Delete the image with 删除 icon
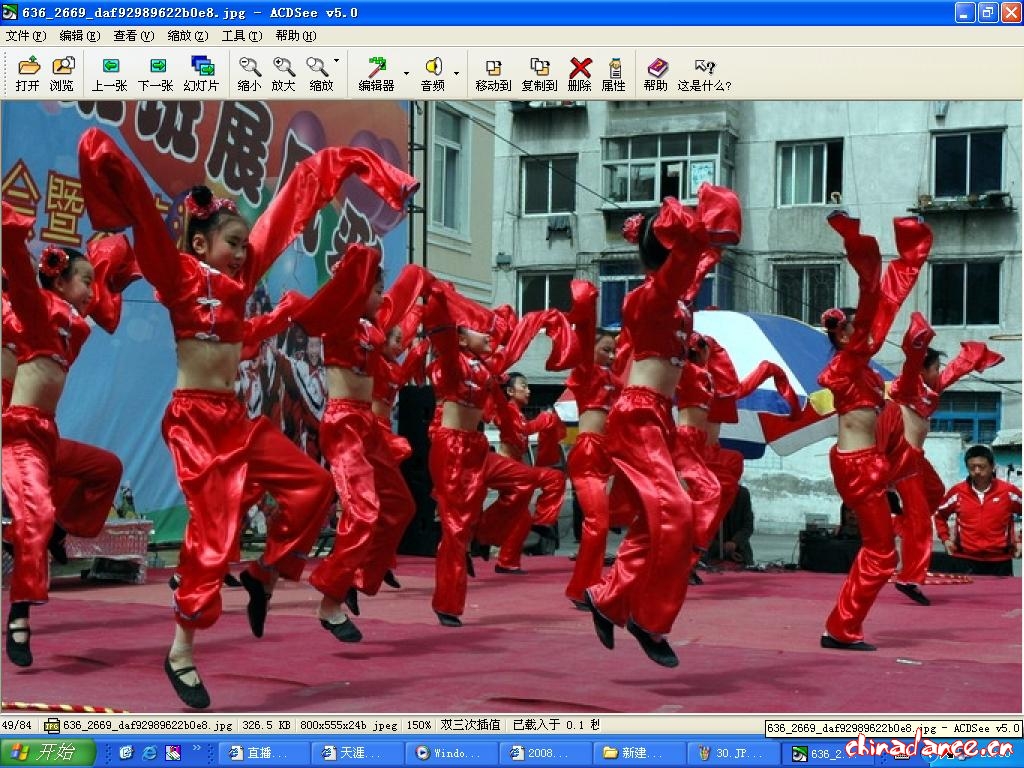1024x768 pixels. pyautogui.click(x=579, y=74)
